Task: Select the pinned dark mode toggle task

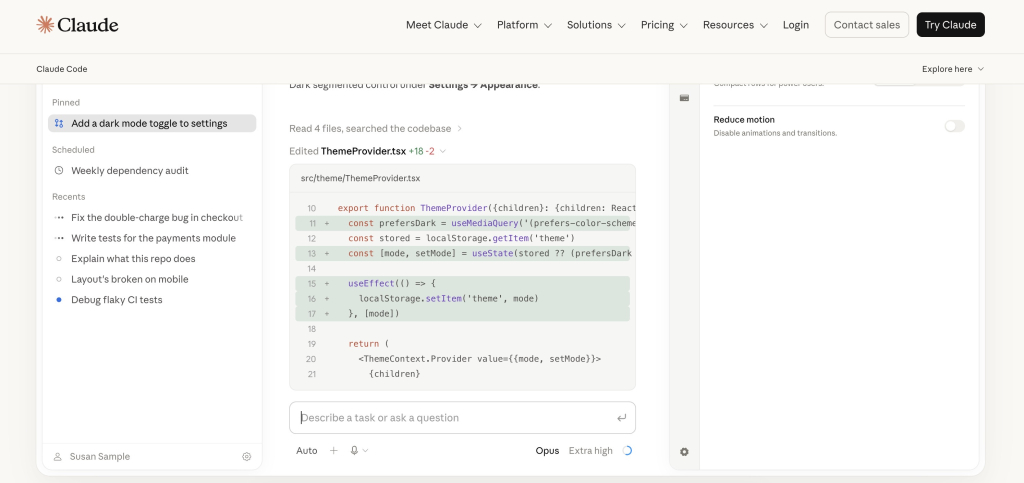Action: click(152, 123)
